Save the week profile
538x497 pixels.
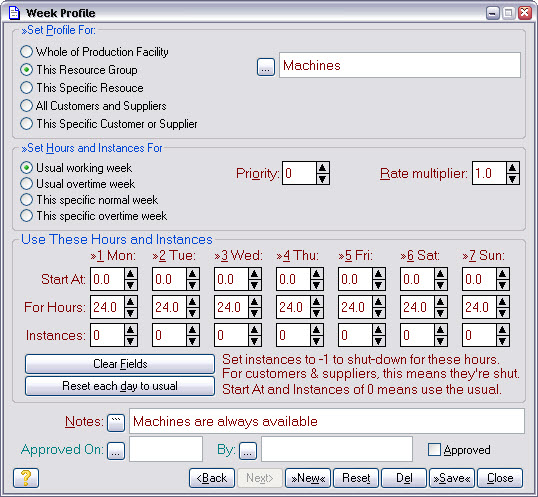pyautogui.click(x=452, y=478)
